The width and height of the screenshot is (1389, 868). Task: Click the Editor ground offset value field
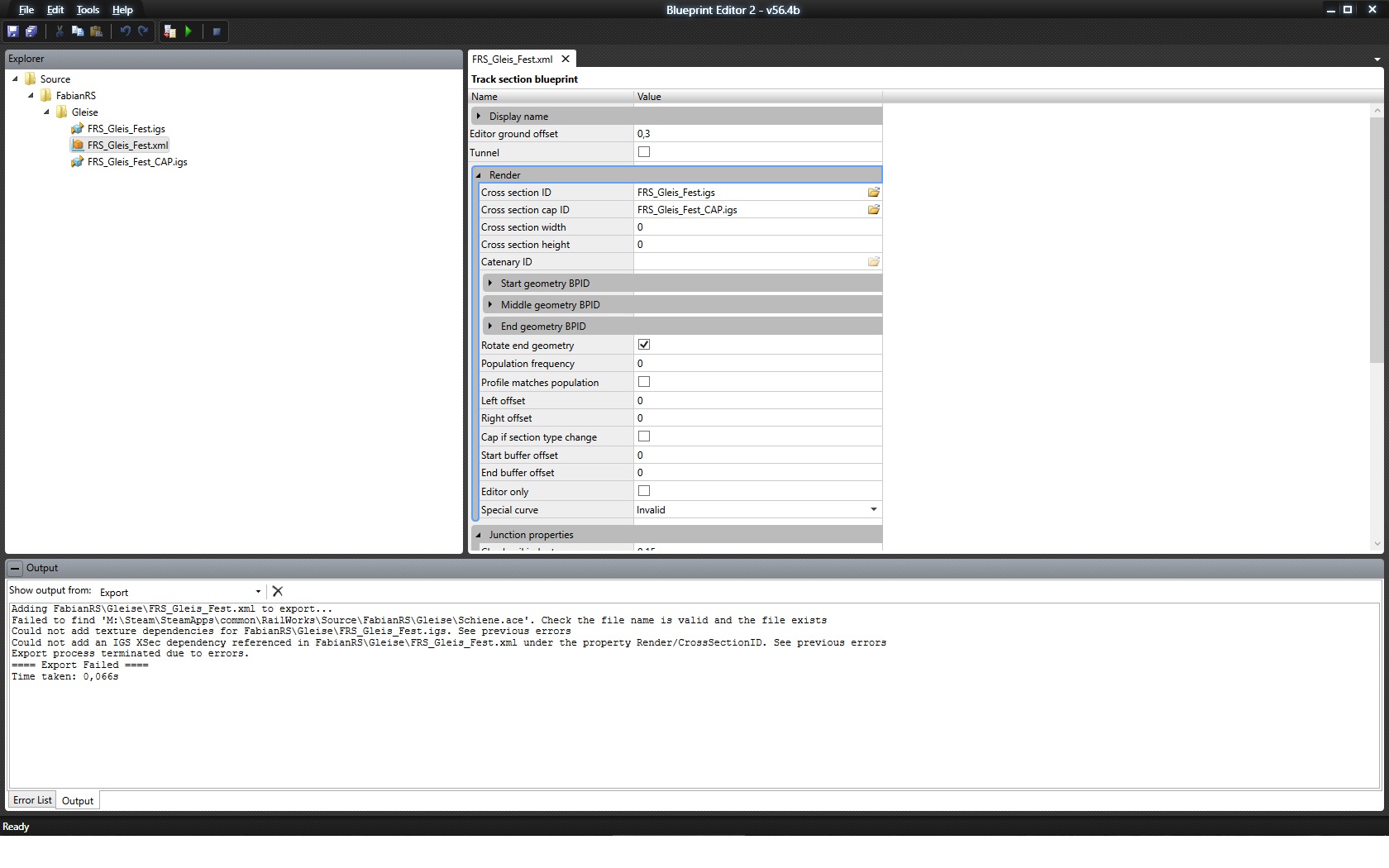pyautogui.click(x=757, y=134)
